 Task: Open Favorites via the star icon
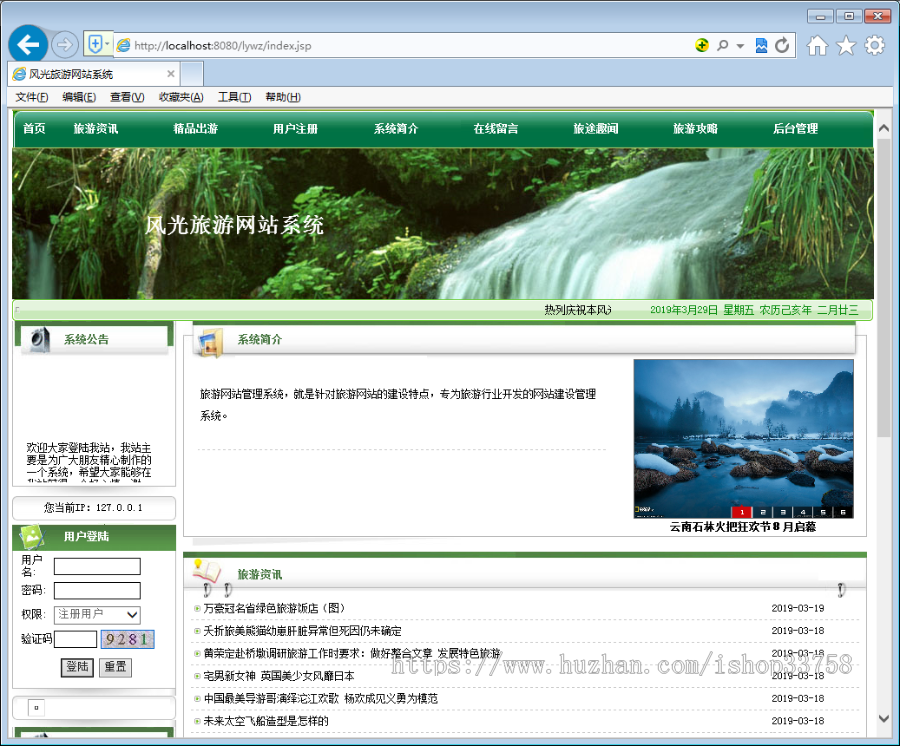click(x=845, y=44)
